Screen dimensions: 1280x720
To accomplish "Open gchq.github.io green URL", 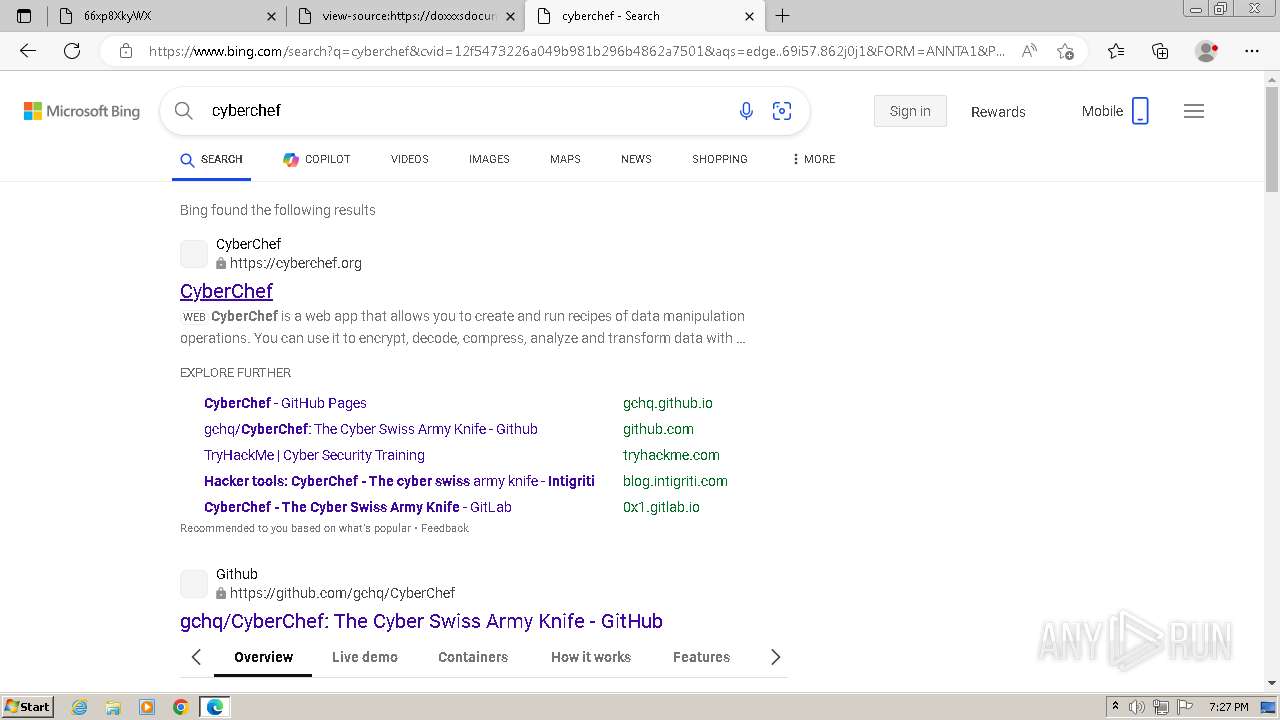I will pyautogui.click(x=668, y=403).
